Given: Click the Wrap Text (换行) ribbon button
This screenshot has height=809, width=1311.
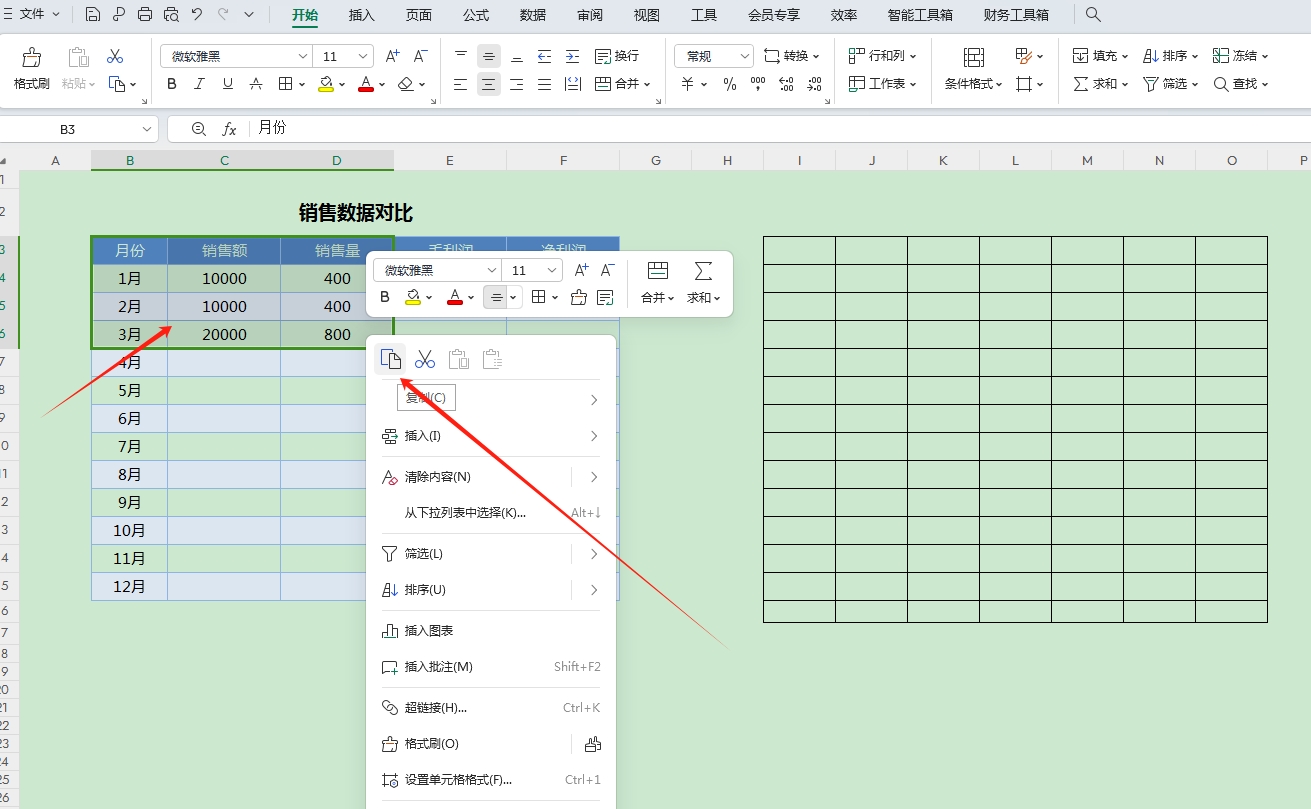Looking at the screenshot, I should coord(617,56).
